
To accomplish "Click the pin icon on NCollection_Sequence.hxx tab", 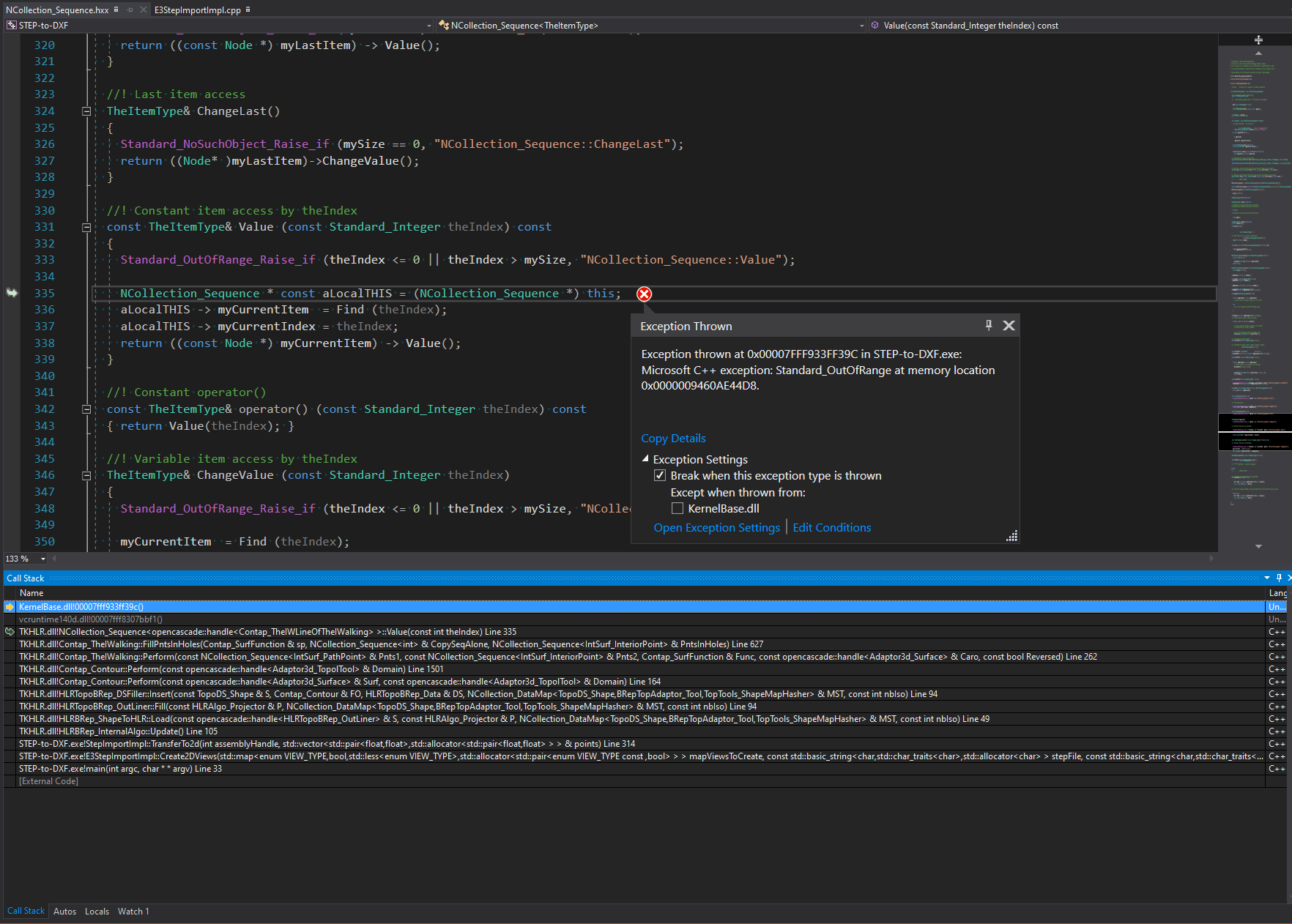I will [130, 10].
